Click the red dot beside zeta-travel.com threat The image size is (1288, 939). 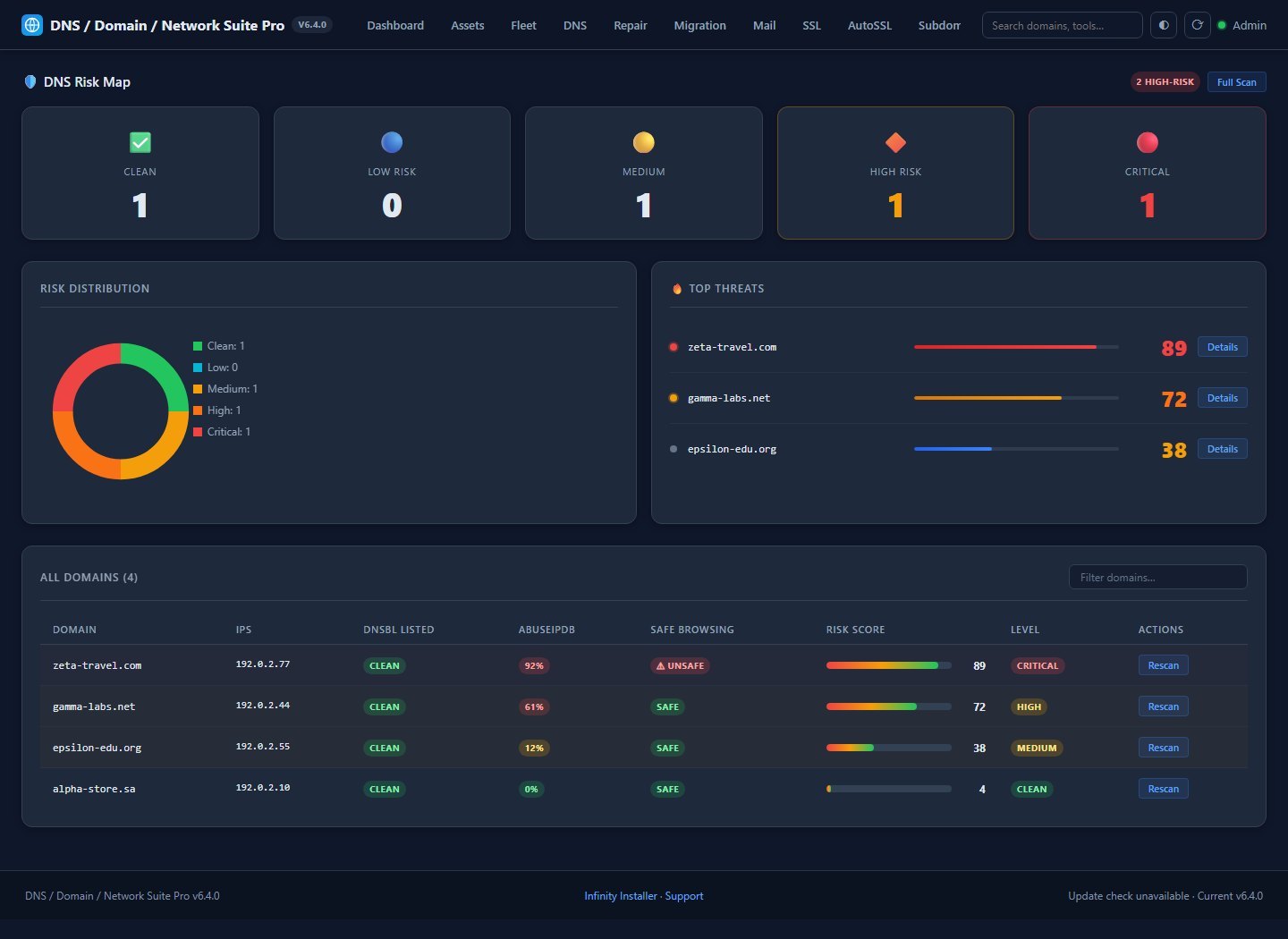pyautogui.click(x=674, y=347)
